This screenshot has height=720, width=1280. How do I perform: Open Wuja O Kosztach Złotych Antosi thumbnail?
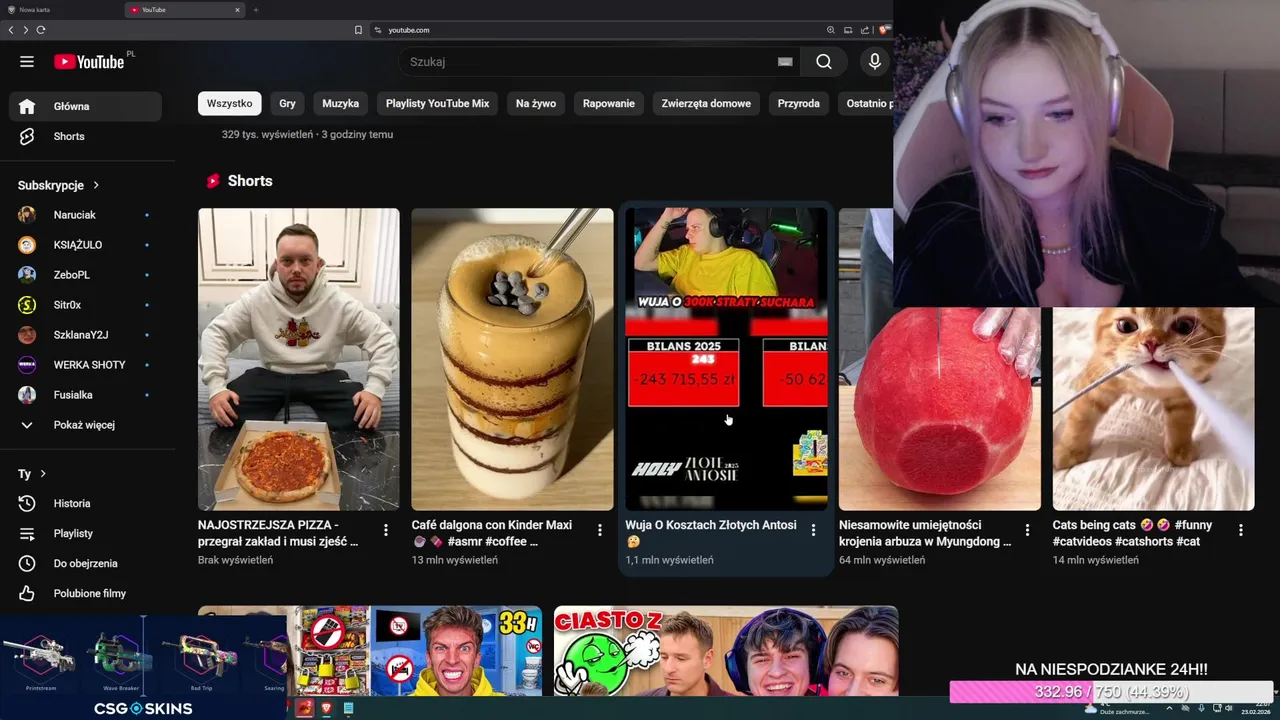[x=726, y=359]
